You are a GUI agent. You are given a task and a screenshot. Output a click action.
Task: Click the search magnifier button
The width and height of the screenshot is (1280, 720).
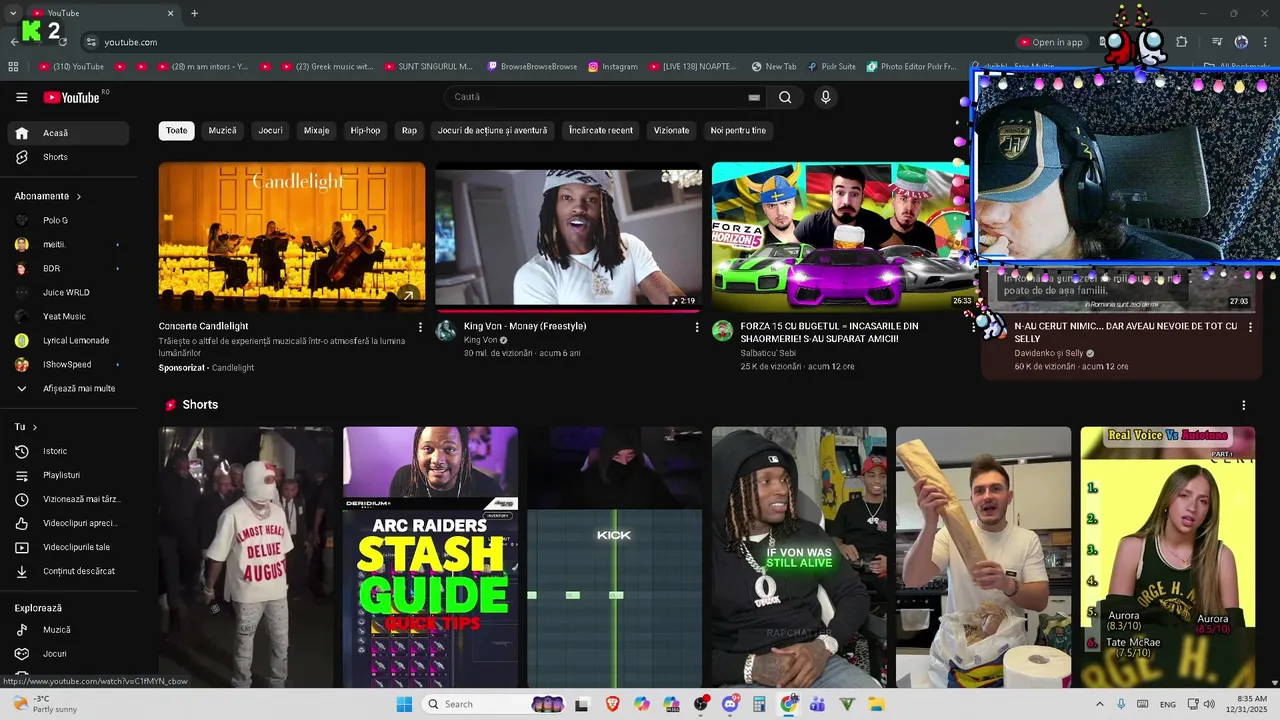[785, 97]
